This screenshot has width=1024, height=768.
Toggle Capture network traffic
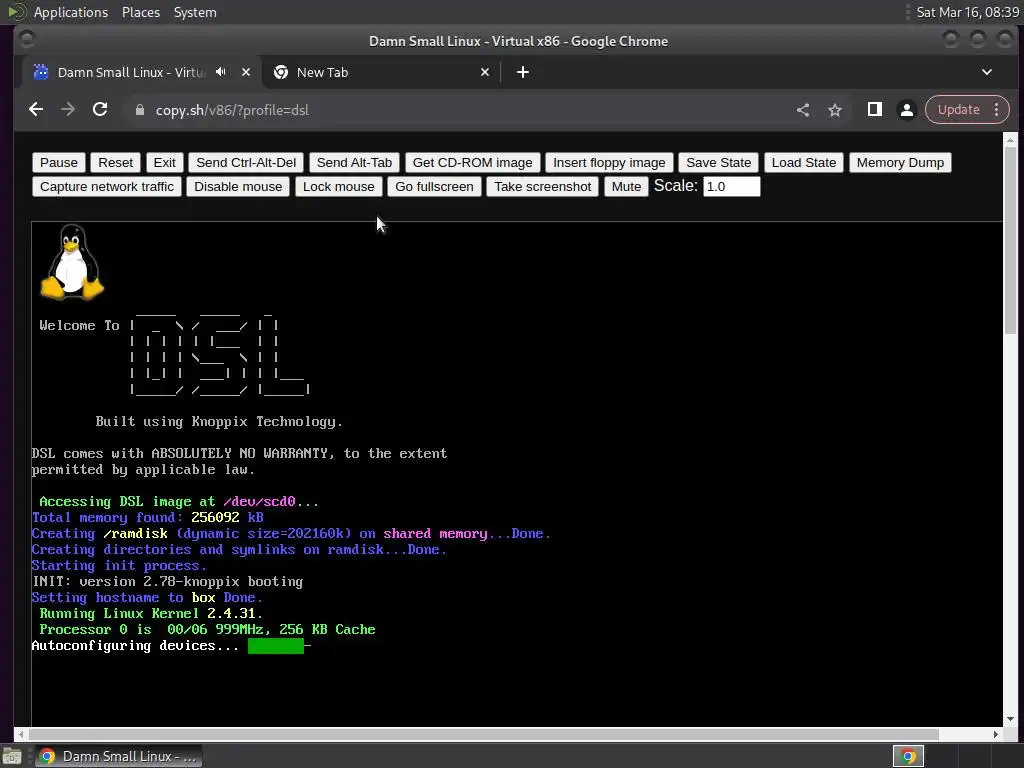(x=107, y=187)
